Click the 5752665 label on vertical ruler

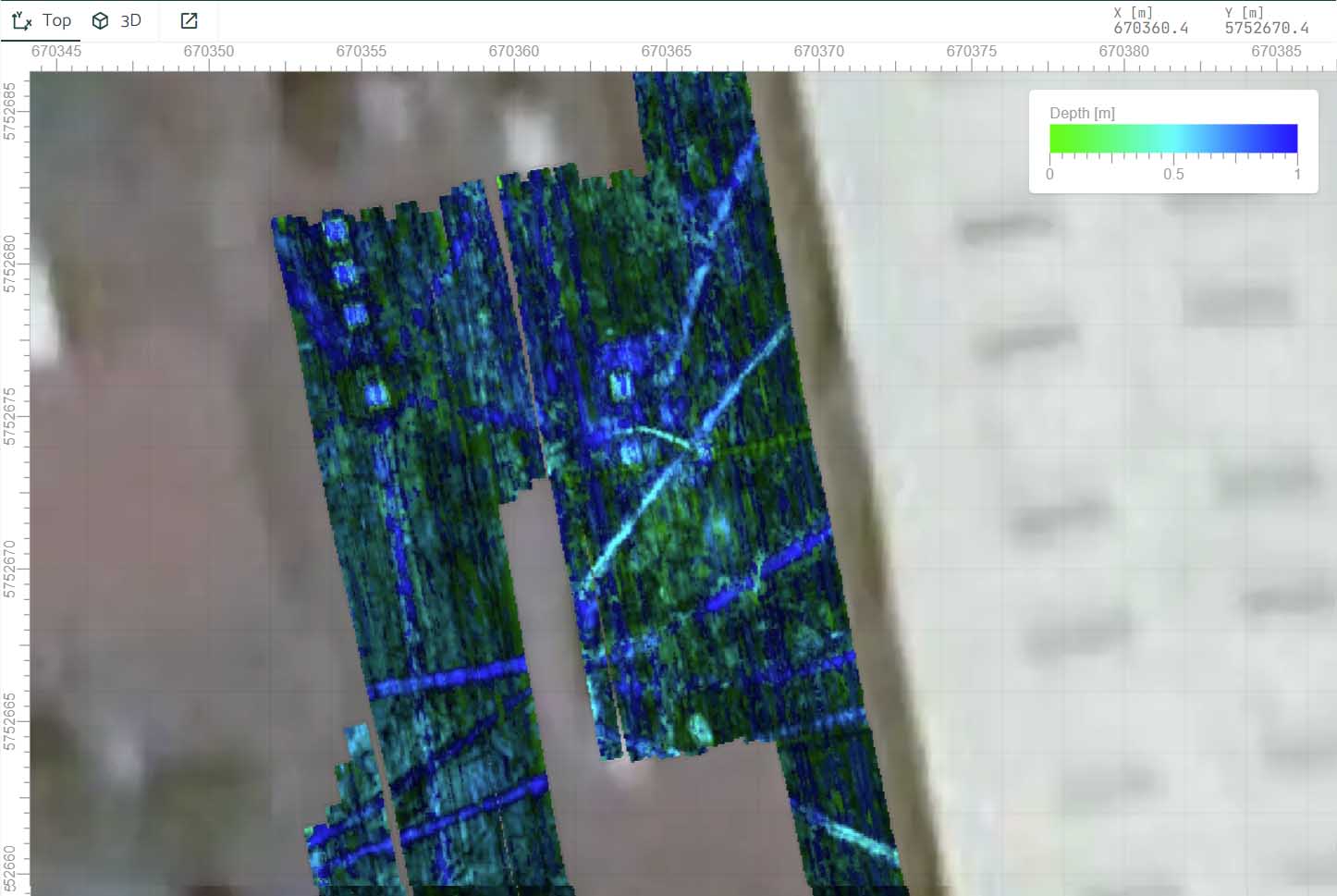click(9, 721)
